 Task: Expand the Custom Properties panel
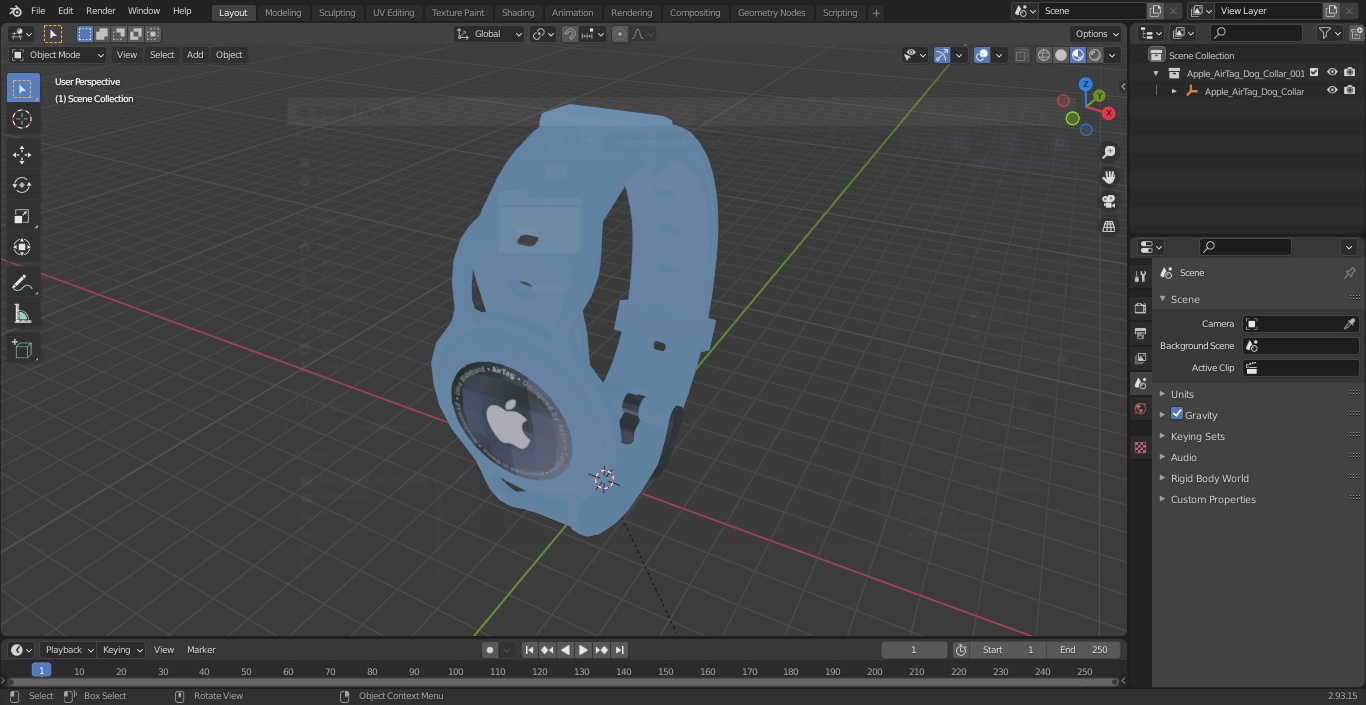pos(1212,499)
